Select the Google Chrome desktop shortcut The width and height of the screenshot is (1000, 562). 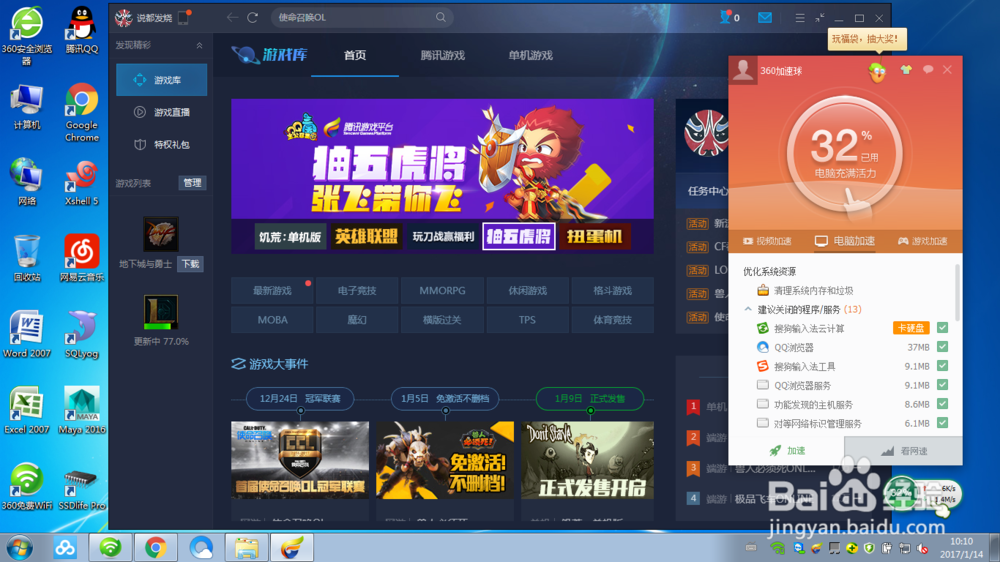pyautogui.click(x=82, y=112)
